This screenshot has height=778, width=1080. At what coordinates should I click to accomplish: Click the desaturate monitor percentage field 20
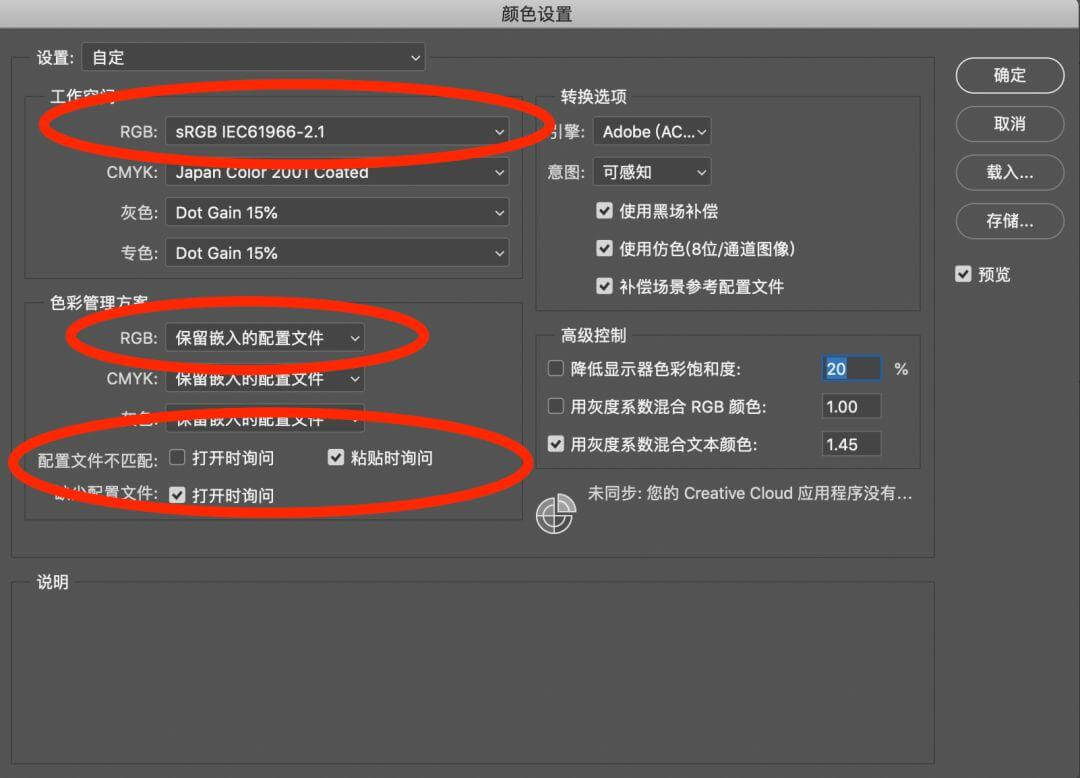[851, 368]
